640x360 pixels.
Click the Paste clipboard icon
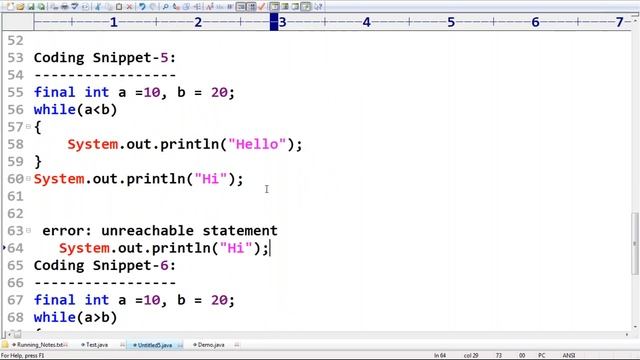point(119,7)
